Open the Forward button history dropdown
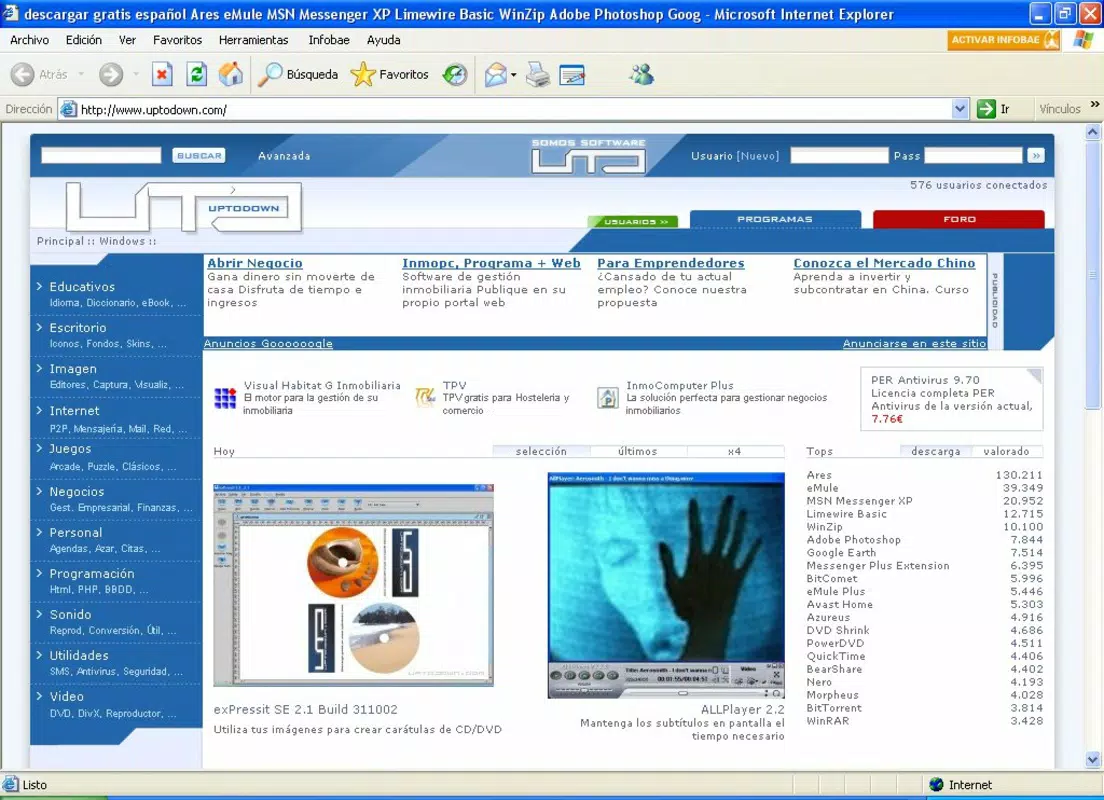This screenshot has height=800, width=1104. pyautogui.click(x=136, y=74)
